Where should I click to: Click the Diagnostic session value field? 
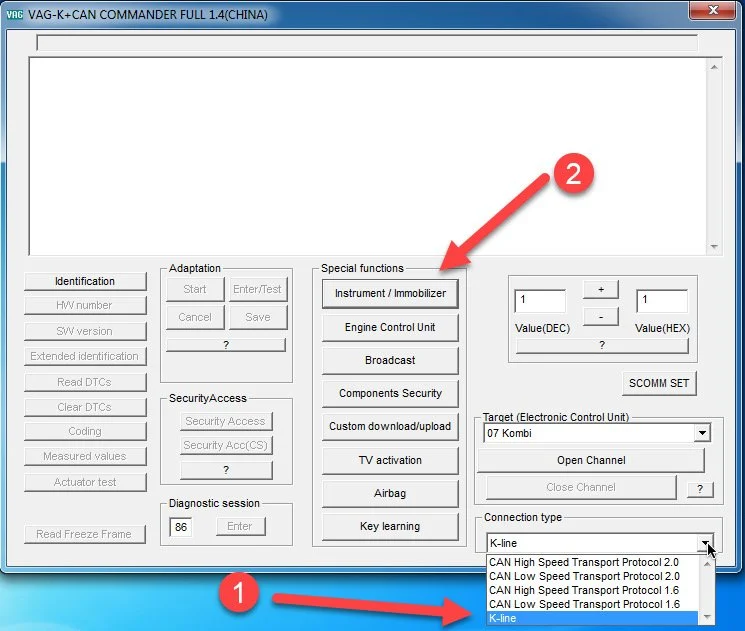pyautogui.click(x=181, y=527)
